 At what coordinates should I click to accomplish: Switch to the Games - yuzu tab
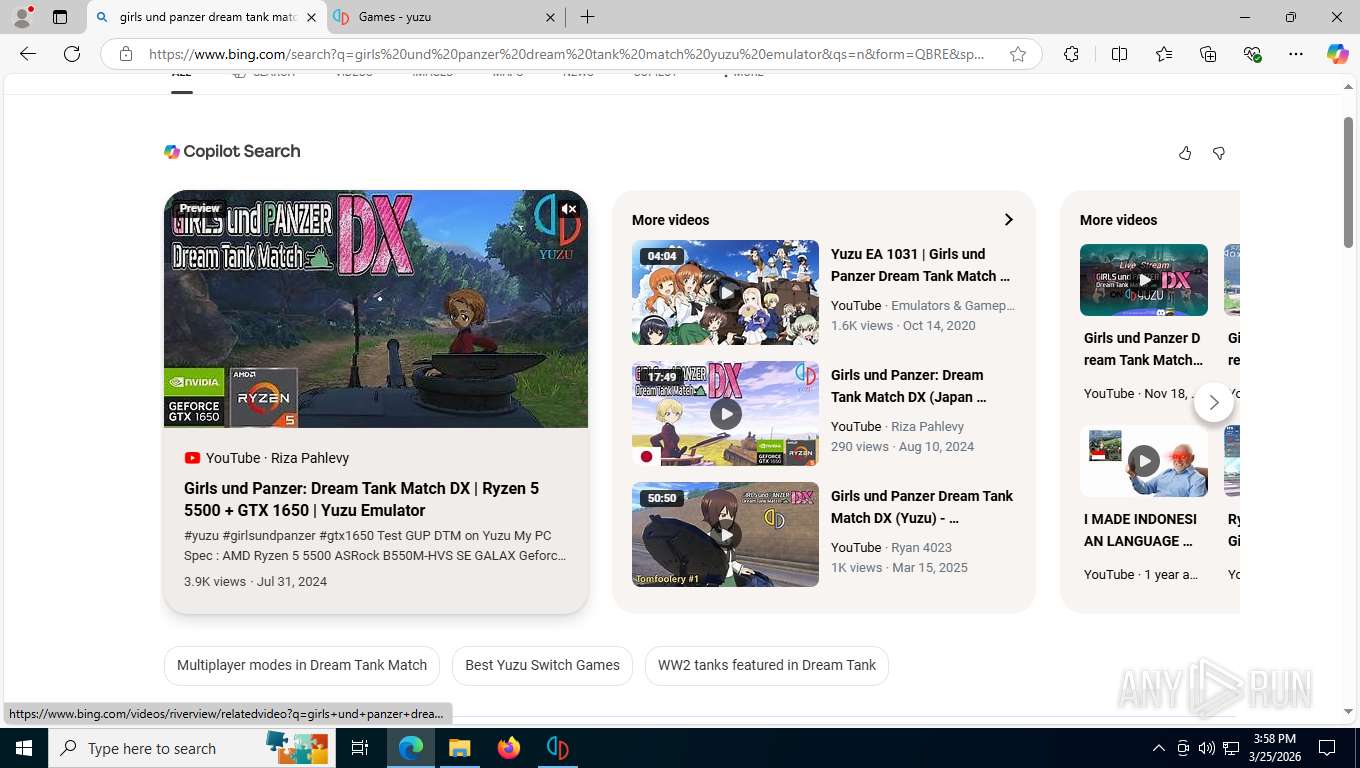click(445, 17)
